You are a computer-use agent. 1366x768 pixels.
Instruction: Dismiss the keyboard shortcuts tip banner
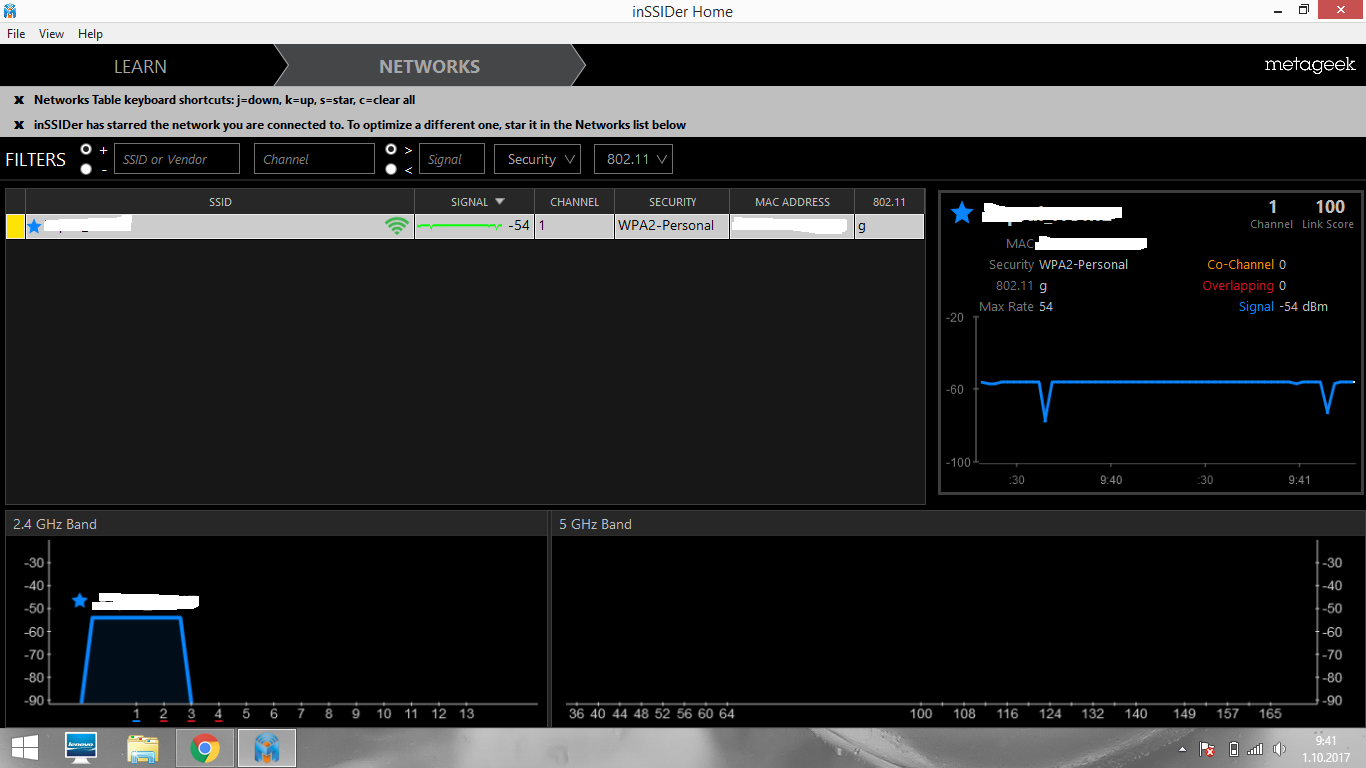[19, 100]
